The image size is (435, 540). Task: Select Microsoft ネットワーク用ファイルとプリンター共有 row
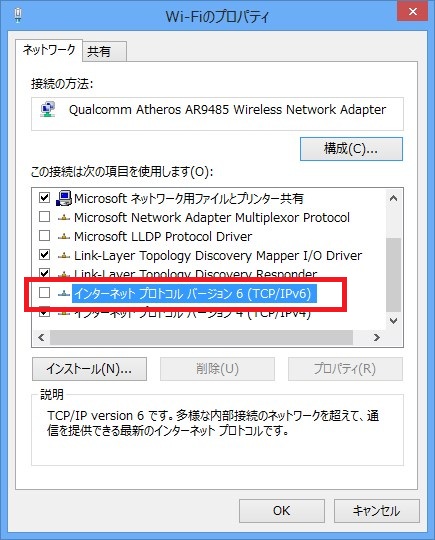point(189,198)
